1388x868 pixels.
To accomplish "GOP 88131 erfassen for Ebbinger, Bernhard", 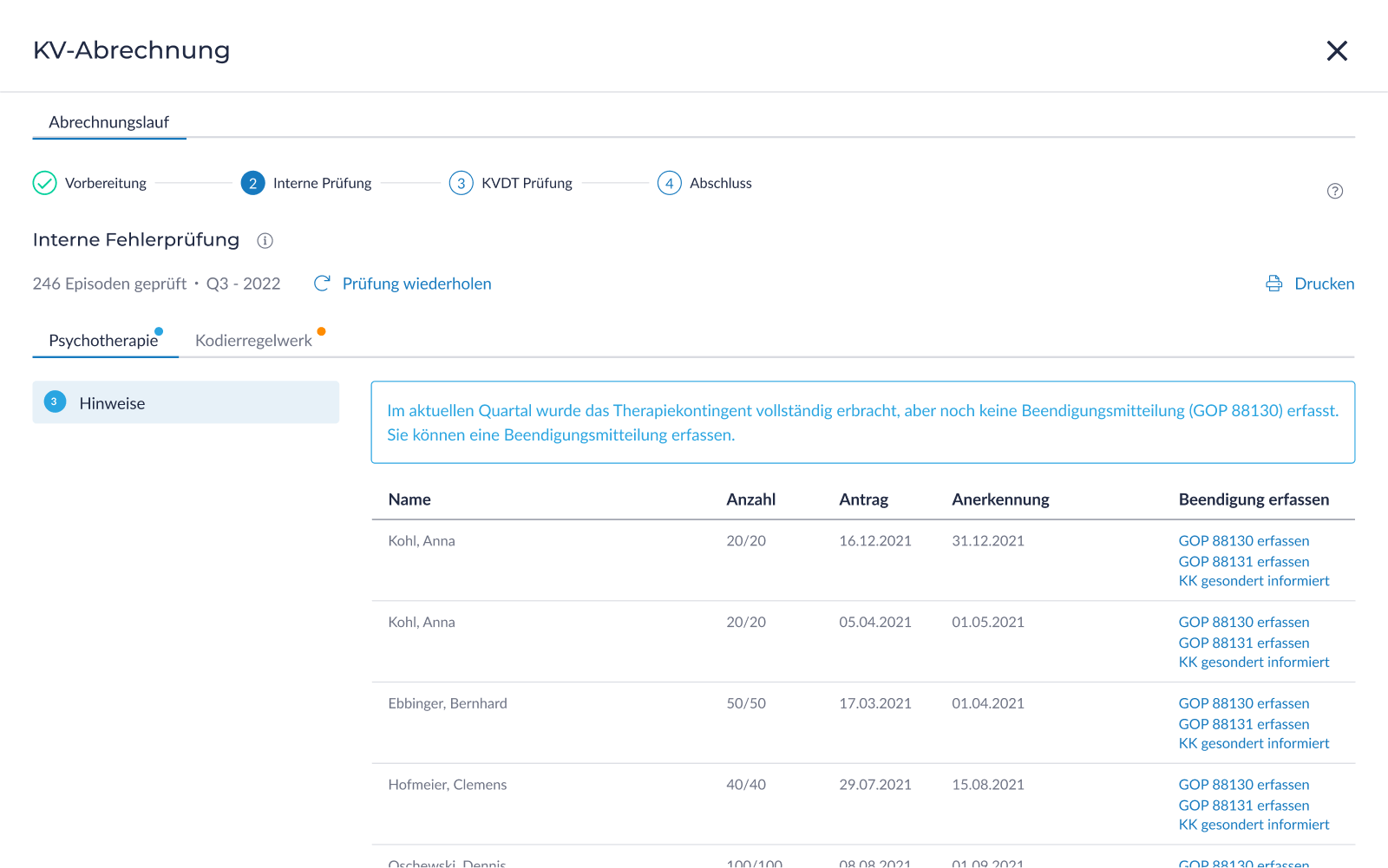I will pos(1244,725).
